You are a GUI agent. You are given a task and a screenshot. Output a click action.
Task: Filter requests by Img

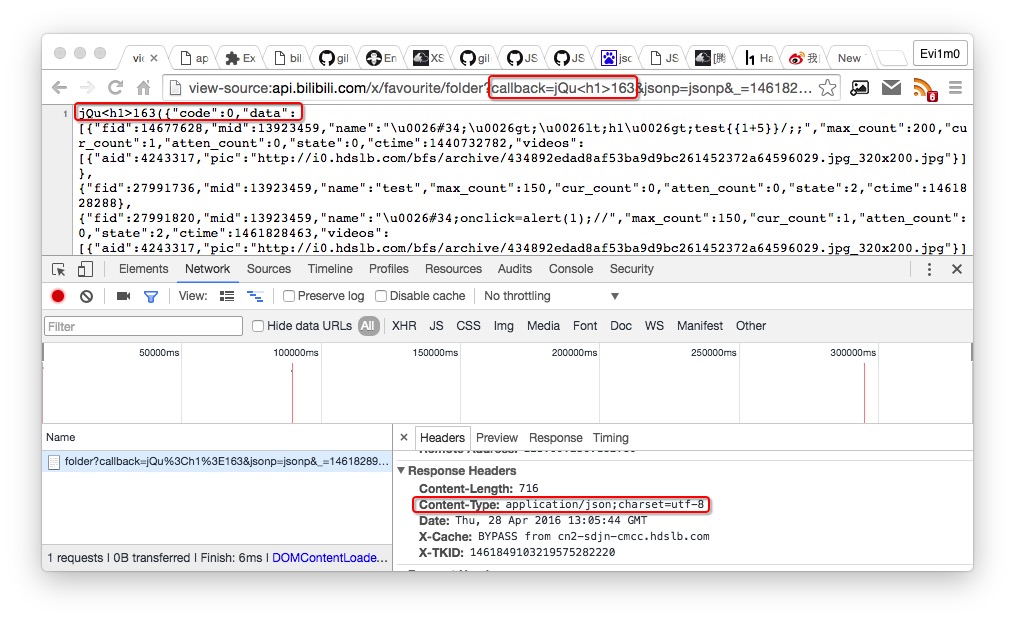point(504,326)
